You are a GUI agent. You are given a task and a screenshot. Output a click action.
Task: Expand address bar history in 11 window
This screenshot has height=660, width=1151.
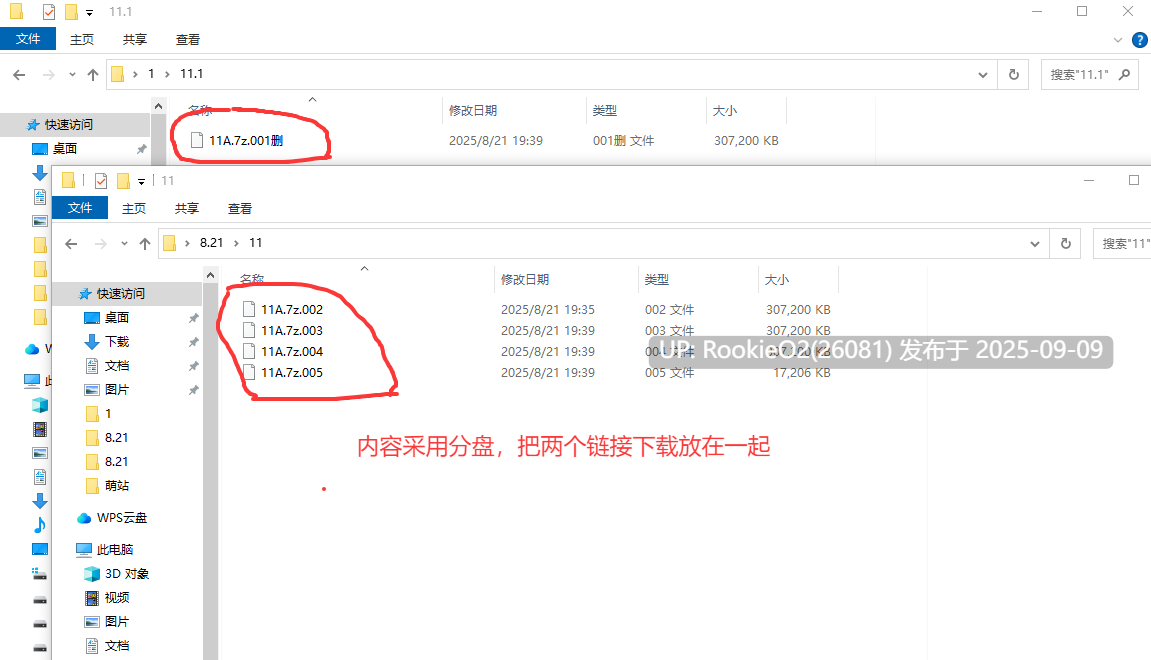(1034, 244)
